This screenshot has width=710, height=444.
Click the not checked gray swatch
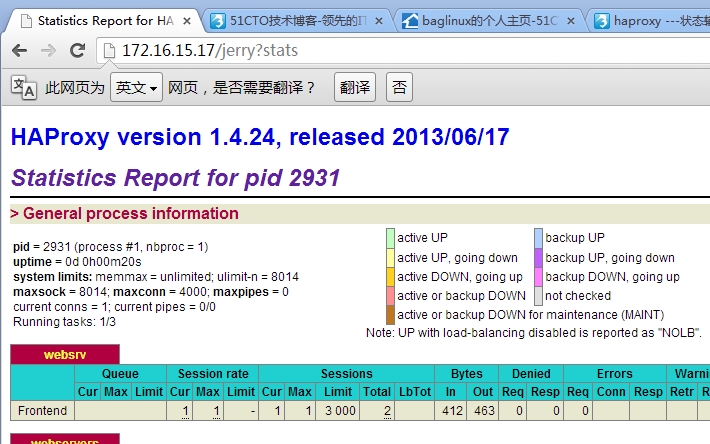pyautogui.click(x=538, y=296)
